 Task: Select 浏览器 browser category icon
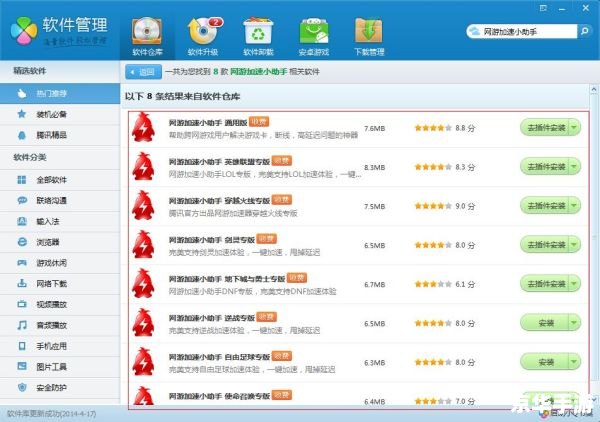[22, 242]
